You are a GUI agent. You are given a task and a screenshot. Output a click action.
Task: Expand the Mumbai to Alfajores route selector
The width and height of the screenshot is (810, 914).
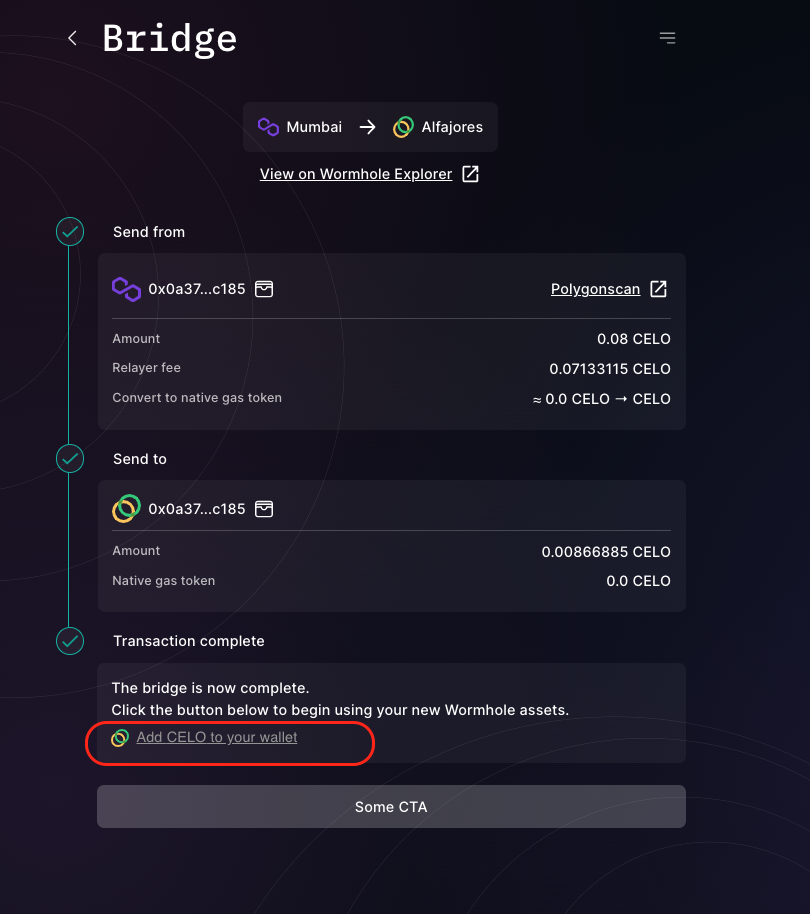[x=370, y=127]
